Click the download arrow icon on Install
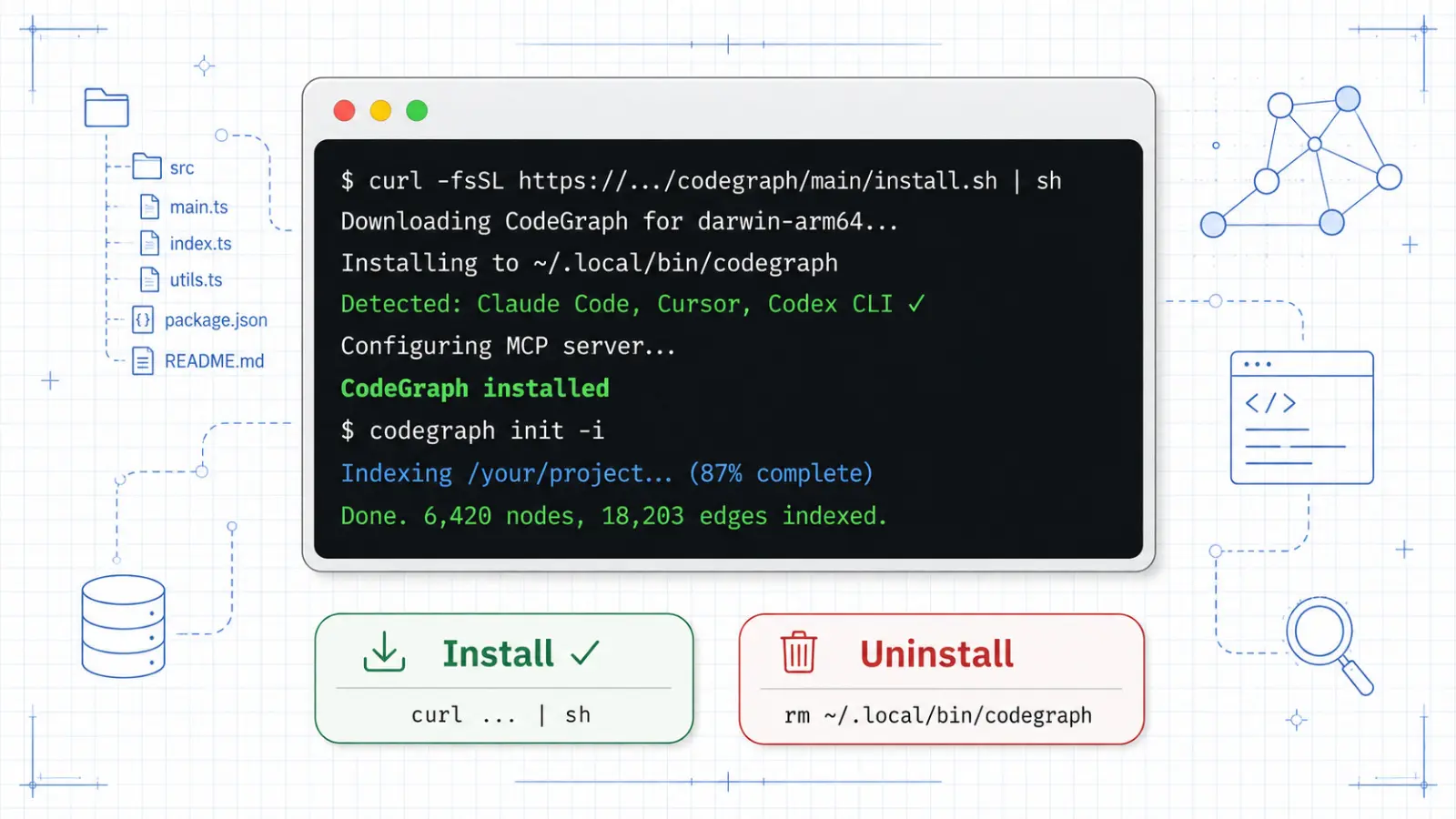The image size is (1456, 819). pos(384,652)
